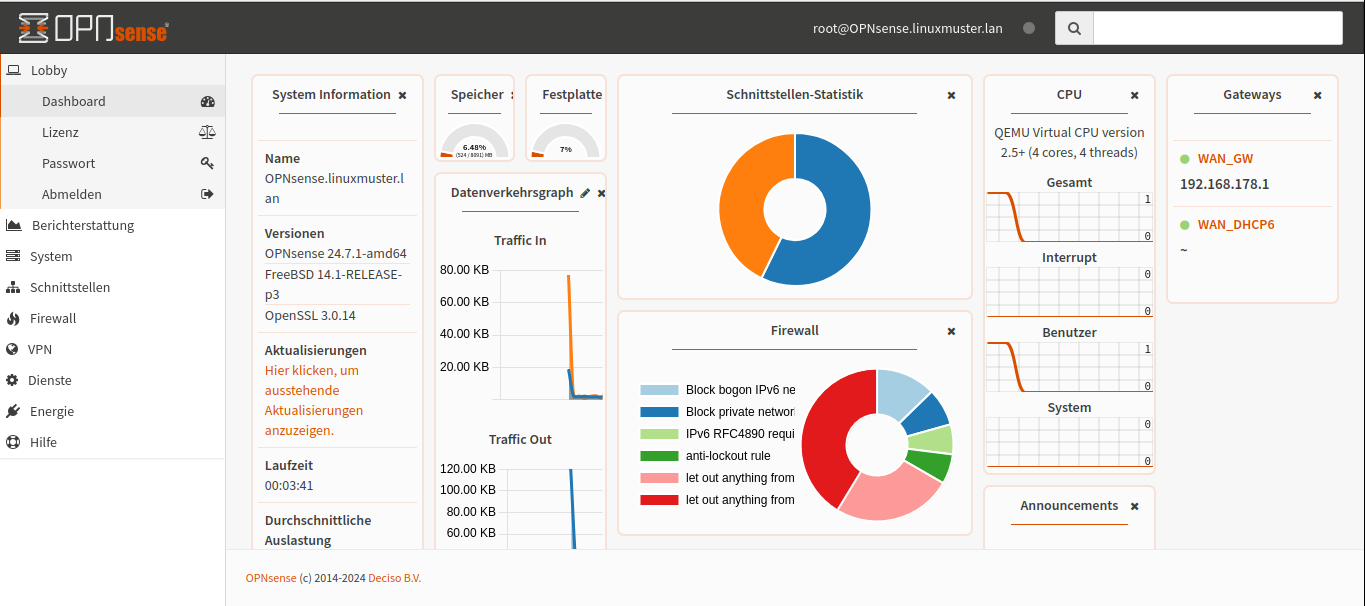1365x606 pixels.
Task: Click the OPNsense 24.7.1-amd64 version text
Action: point(336,253)
